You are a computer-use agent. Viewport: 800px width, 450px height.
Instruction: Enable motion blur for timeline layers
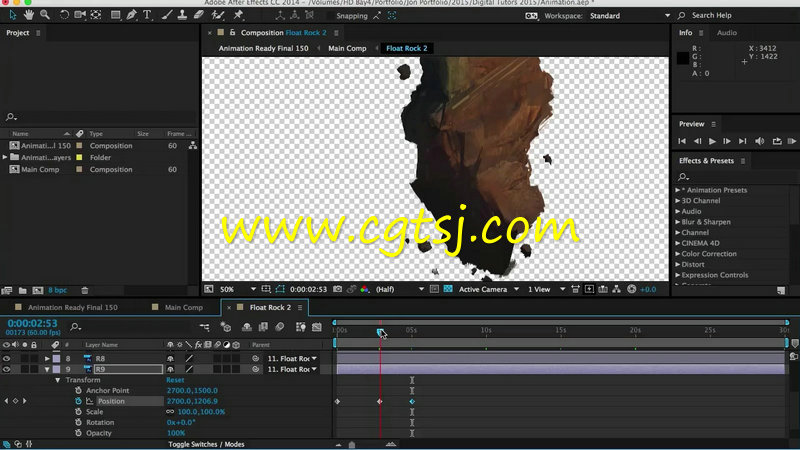click(280, 327)
